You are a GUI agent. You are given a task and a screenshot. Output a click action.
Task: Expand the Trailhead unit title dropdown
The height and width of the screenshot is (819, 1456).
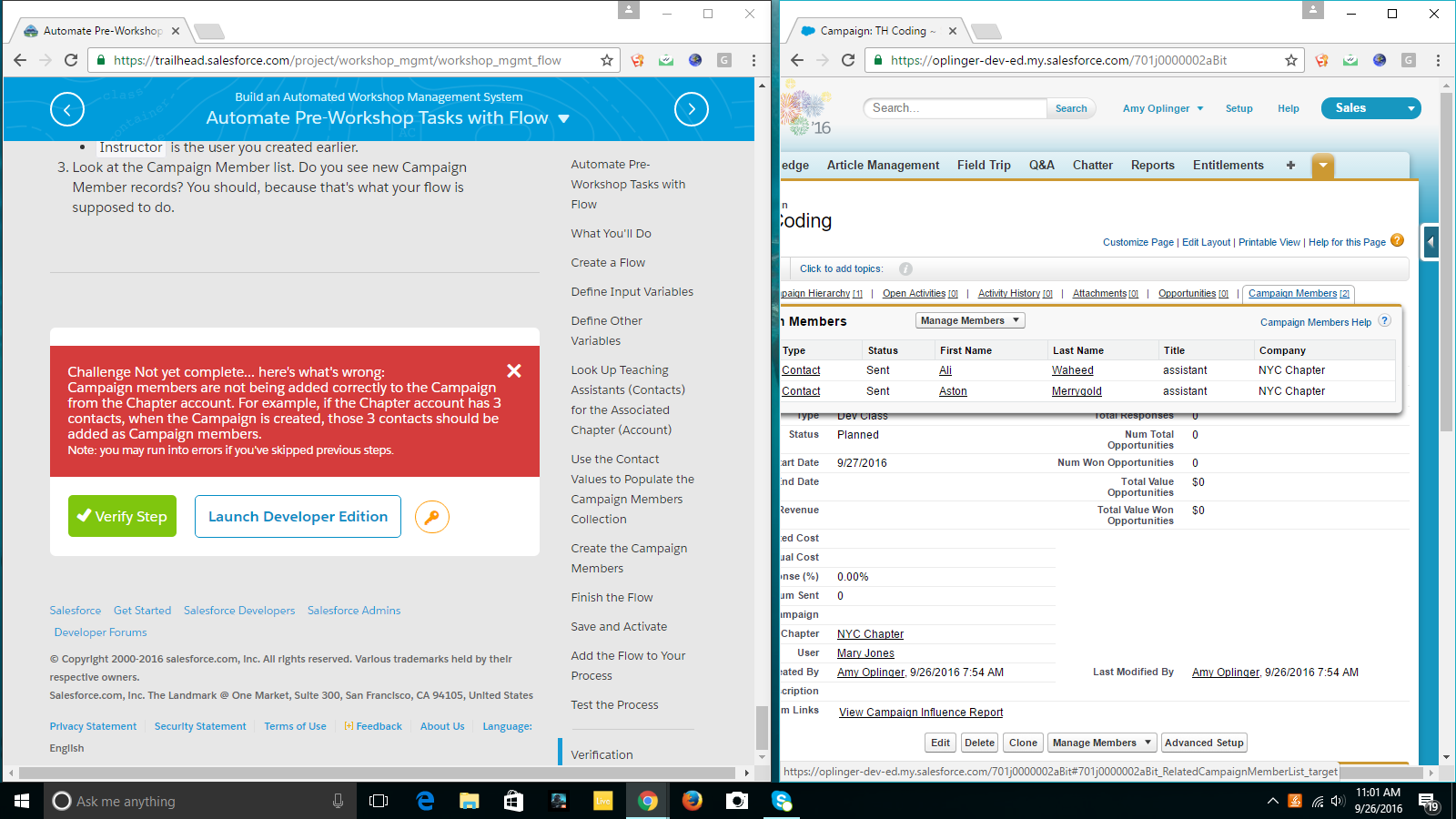click(564, 119)
